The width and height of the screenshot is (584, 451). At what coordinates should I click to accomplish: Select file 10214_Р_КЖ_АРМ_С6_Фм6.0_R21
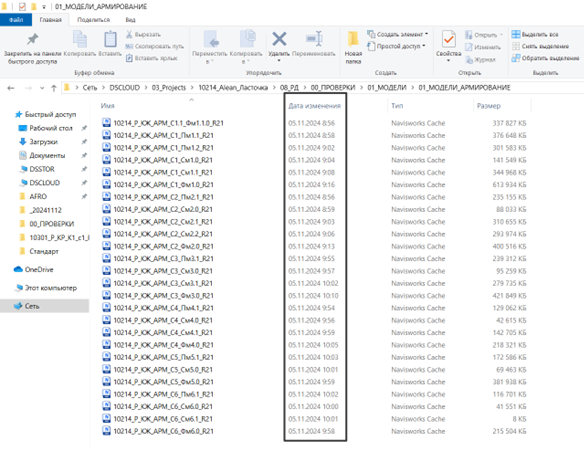click(x=164, y=431)
